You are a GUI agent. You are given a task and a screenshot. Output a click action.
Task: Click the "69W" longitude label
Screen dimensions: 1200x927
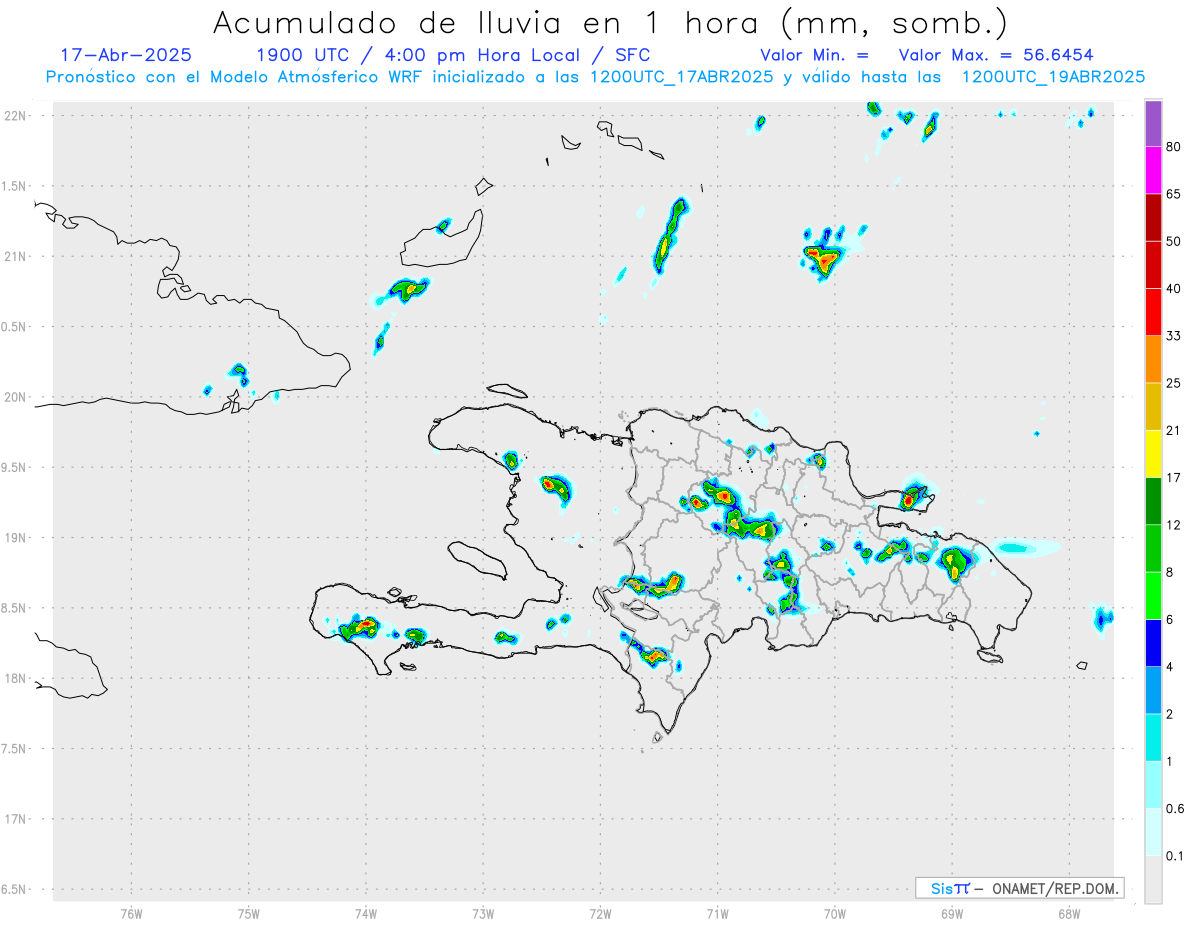952,912
